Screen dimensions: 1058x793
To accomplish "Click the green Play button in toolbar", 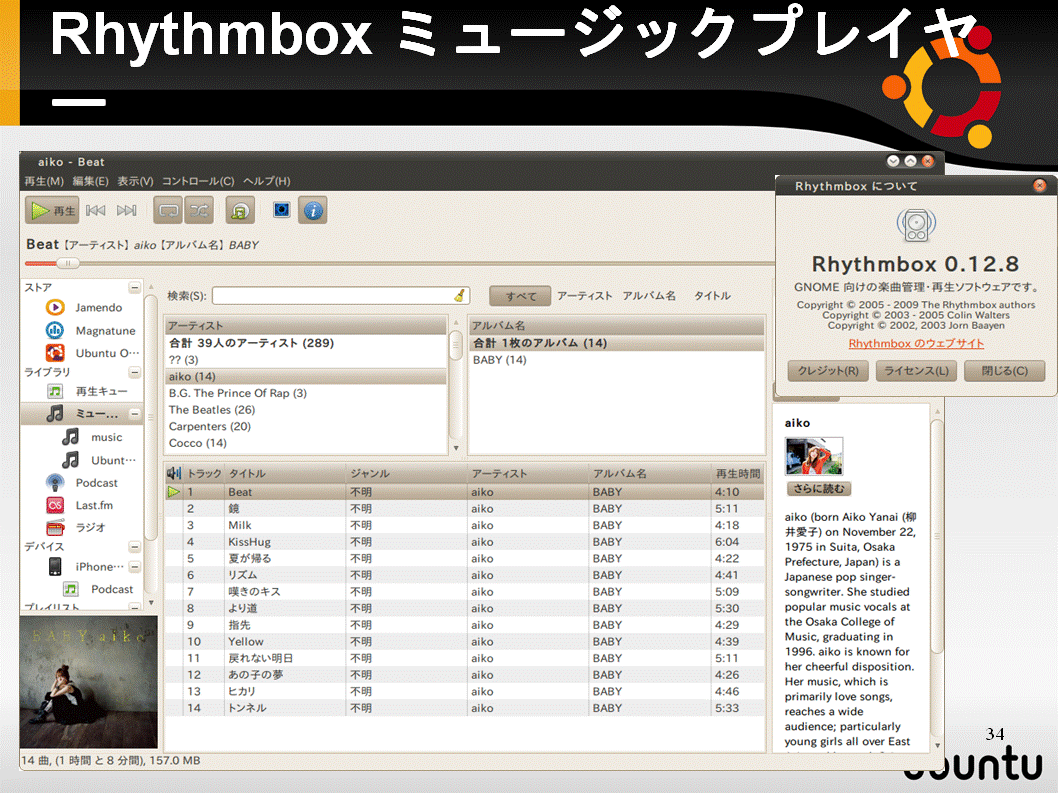I will tap(53, 211).
